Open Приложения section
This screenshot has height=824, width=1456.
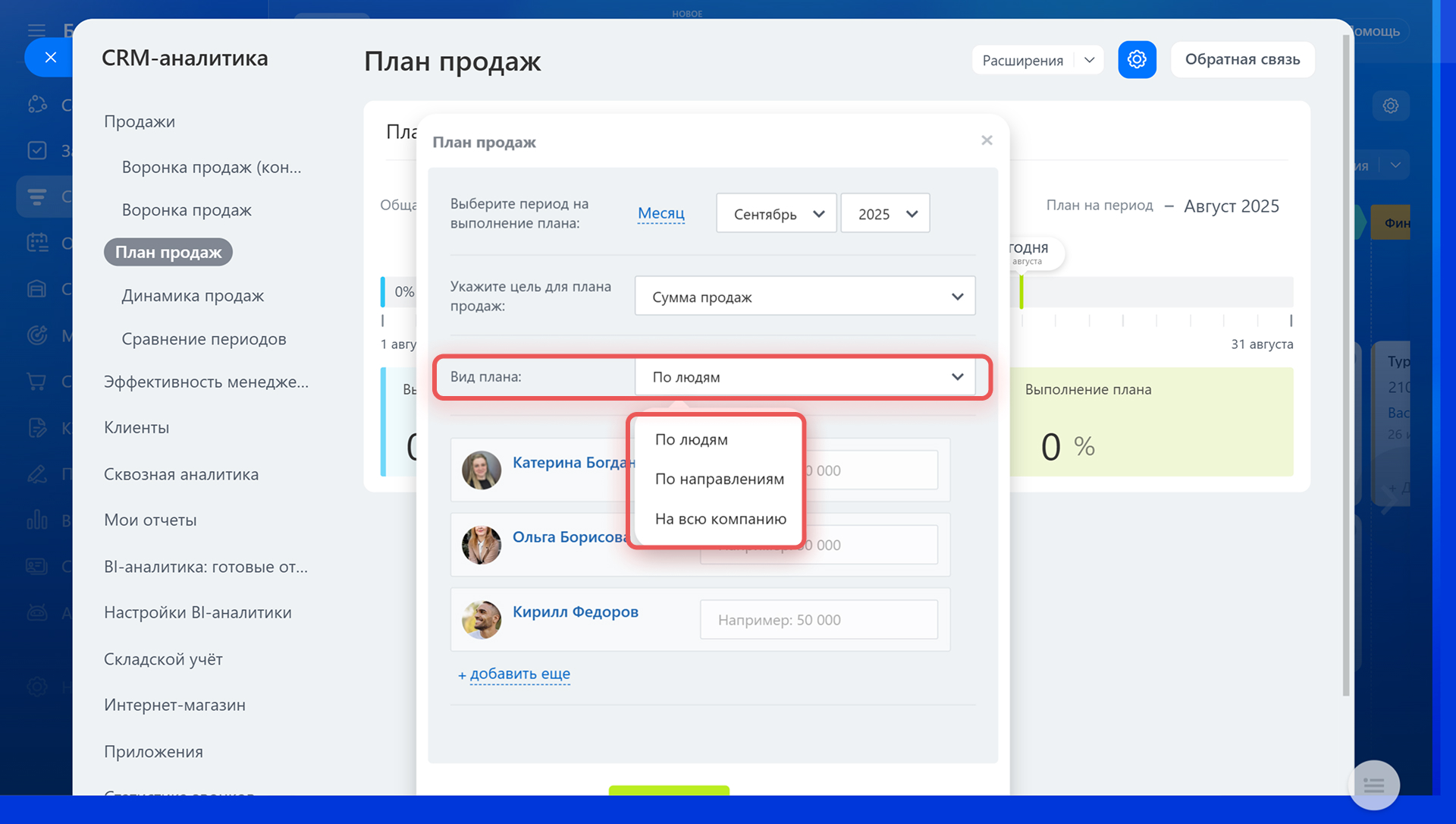[153, 751]
